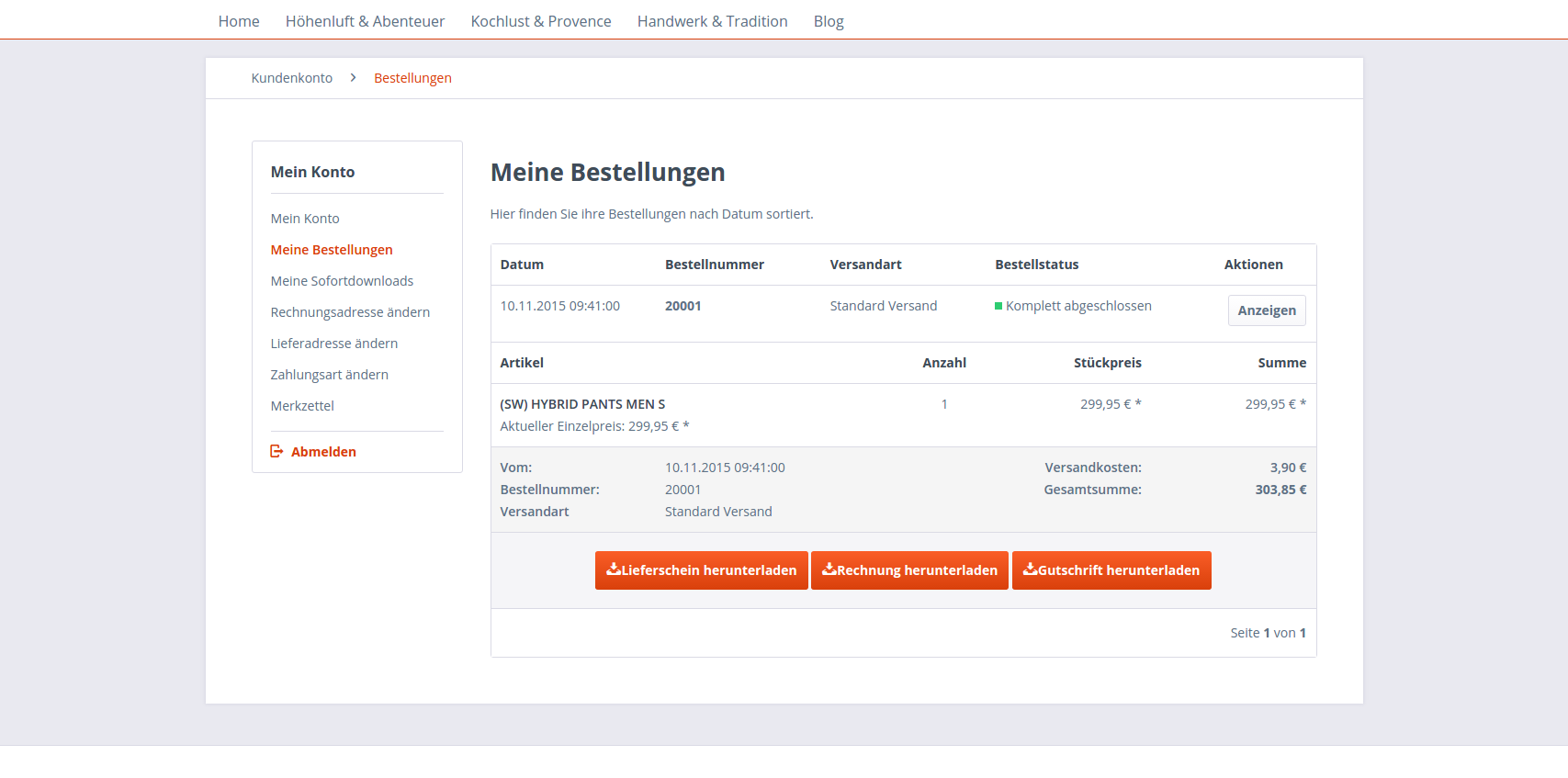This screenshot has width=1568, height=778.
Task: Open Mein Konto sidebar link
Action: point(305,219)
